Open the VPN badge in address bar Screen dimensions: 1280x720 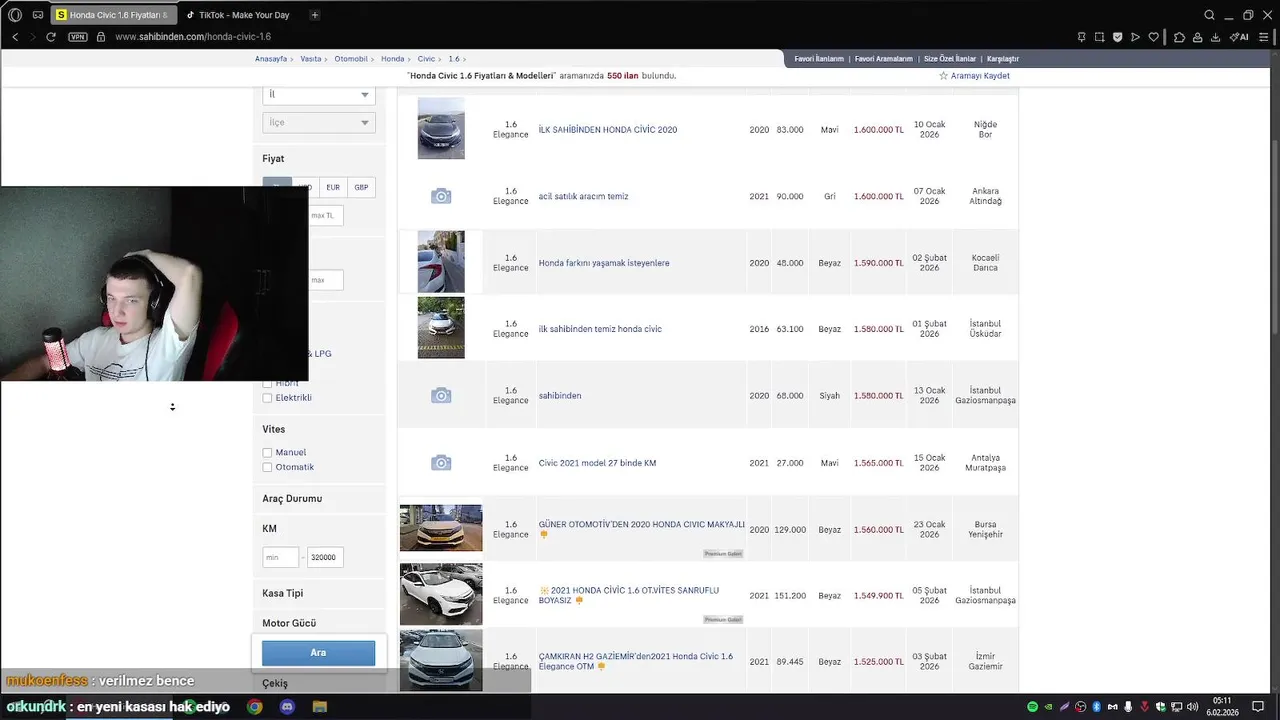click(78, 37)
